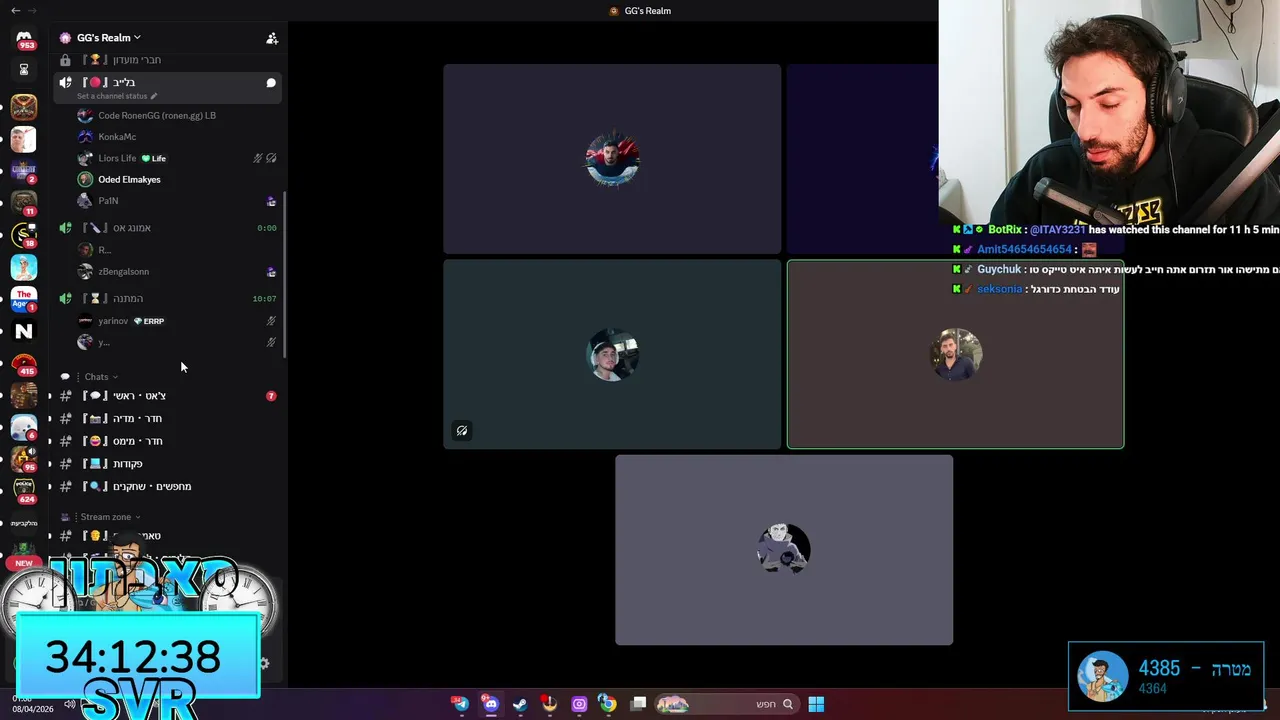The image size is (1280, 720).
Task: Join the המתנה voice channel
Action: [168, 299]
